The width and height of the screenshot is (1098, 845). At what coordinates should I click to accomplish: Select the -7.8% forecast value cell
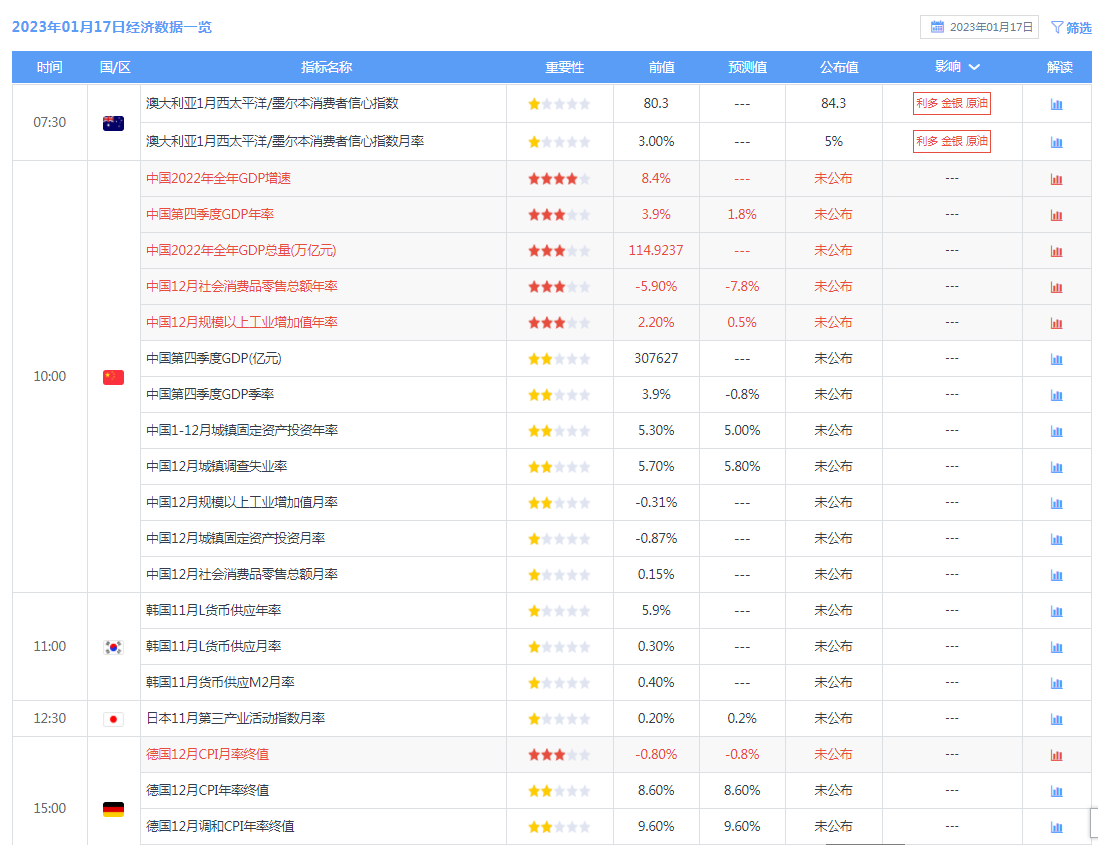(742, 286)
